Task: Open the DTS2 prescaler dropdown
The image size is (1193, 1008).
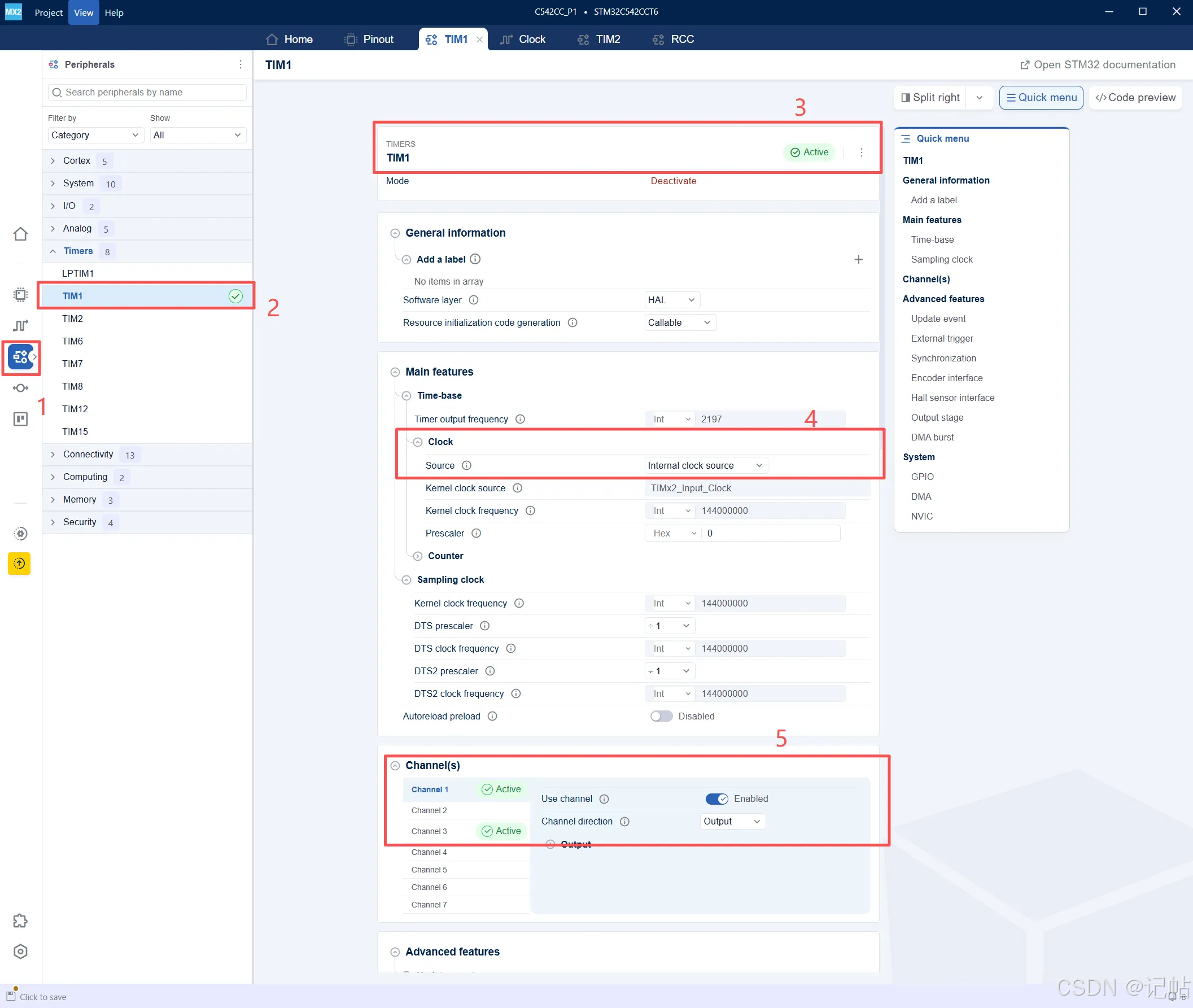Action: [x=670, y=671]
